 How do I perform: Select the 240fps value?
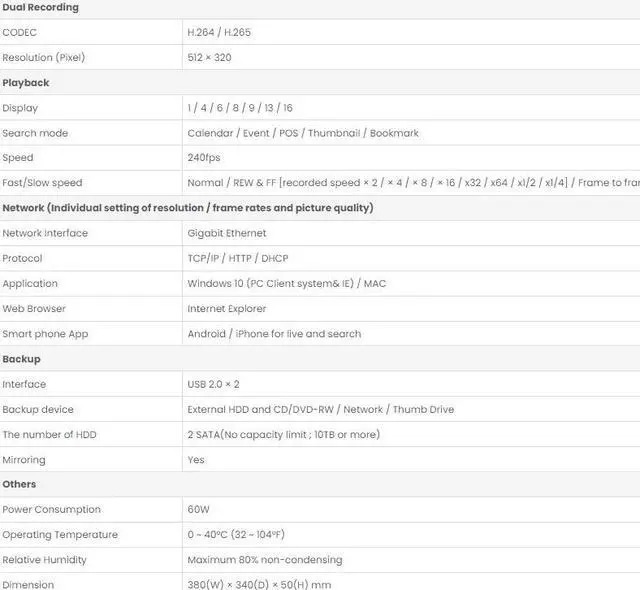coord(204,158)
